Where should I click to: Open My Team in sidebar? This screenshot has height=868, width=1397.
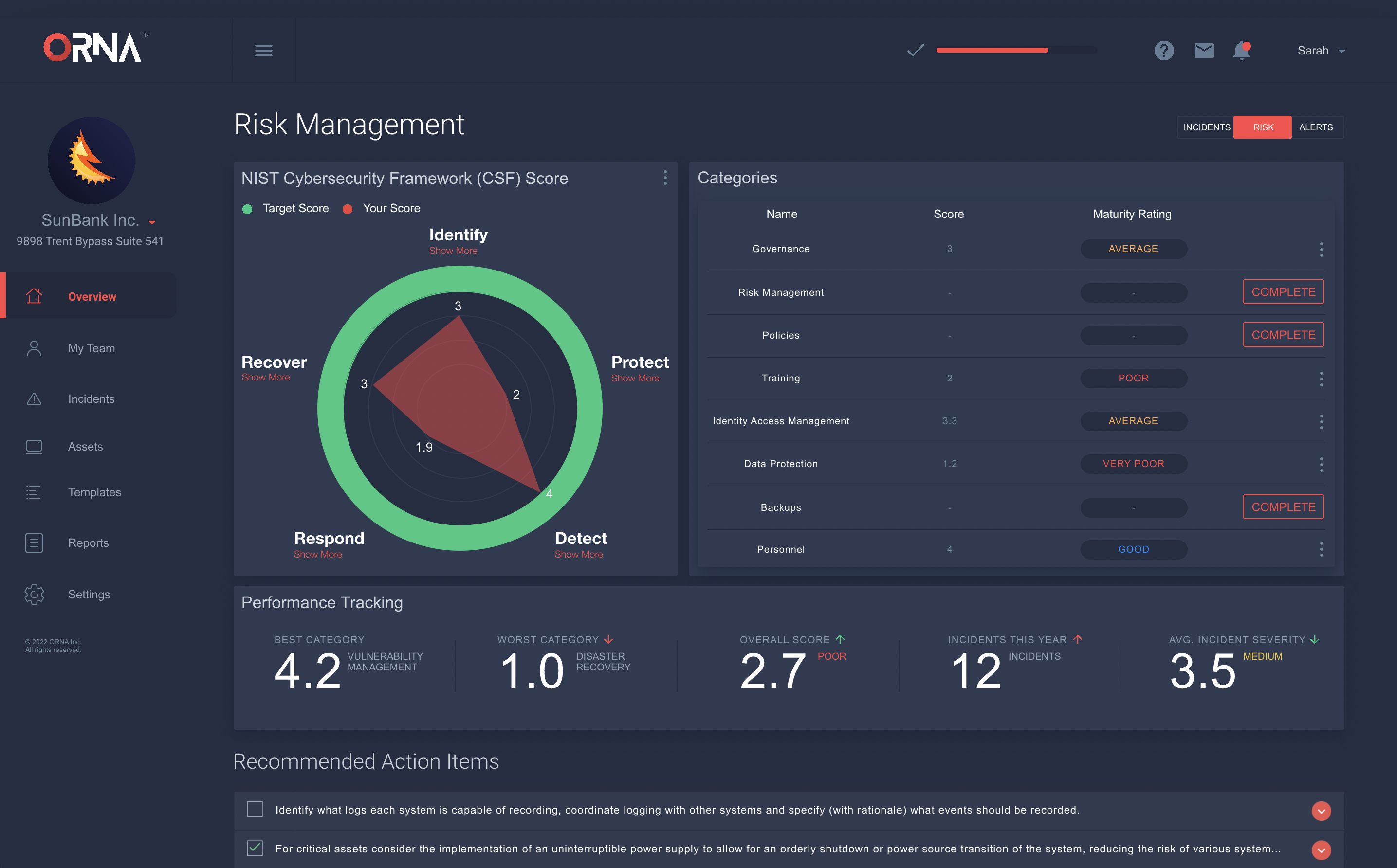click(92, 348)
